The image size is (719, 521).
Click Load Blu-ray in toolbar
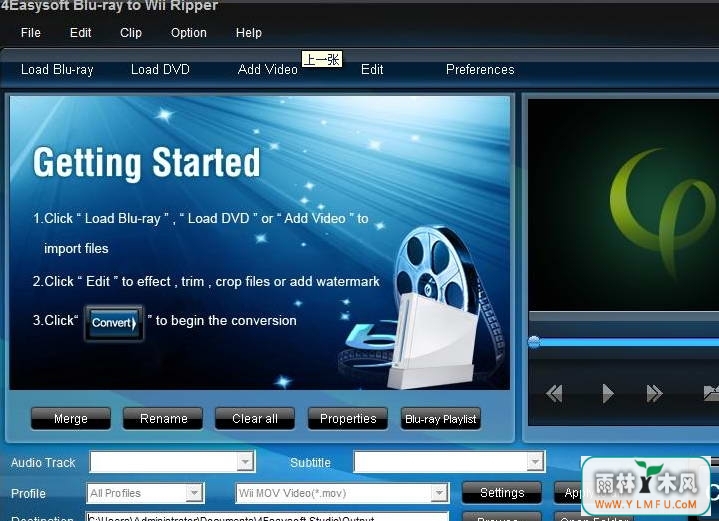point(57,70)
